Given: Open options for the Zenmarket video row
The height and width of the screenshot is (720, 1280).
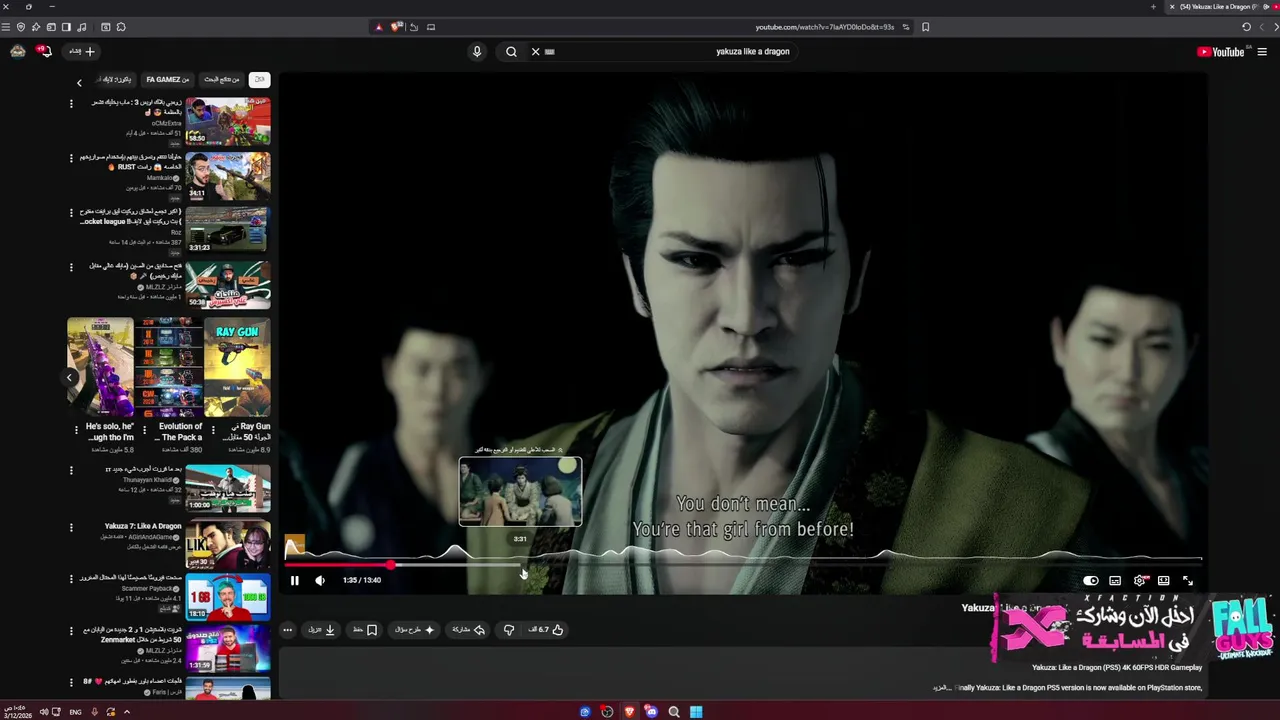Looking at the screenshot, I should 71,631.
